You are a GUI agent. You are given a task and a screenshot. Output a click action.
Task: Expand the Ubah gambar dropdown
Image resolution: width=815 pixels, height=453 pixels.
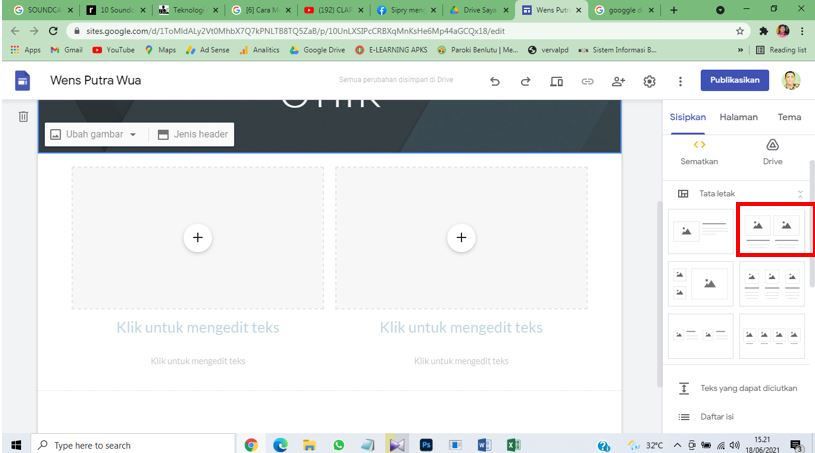(94, 134)
